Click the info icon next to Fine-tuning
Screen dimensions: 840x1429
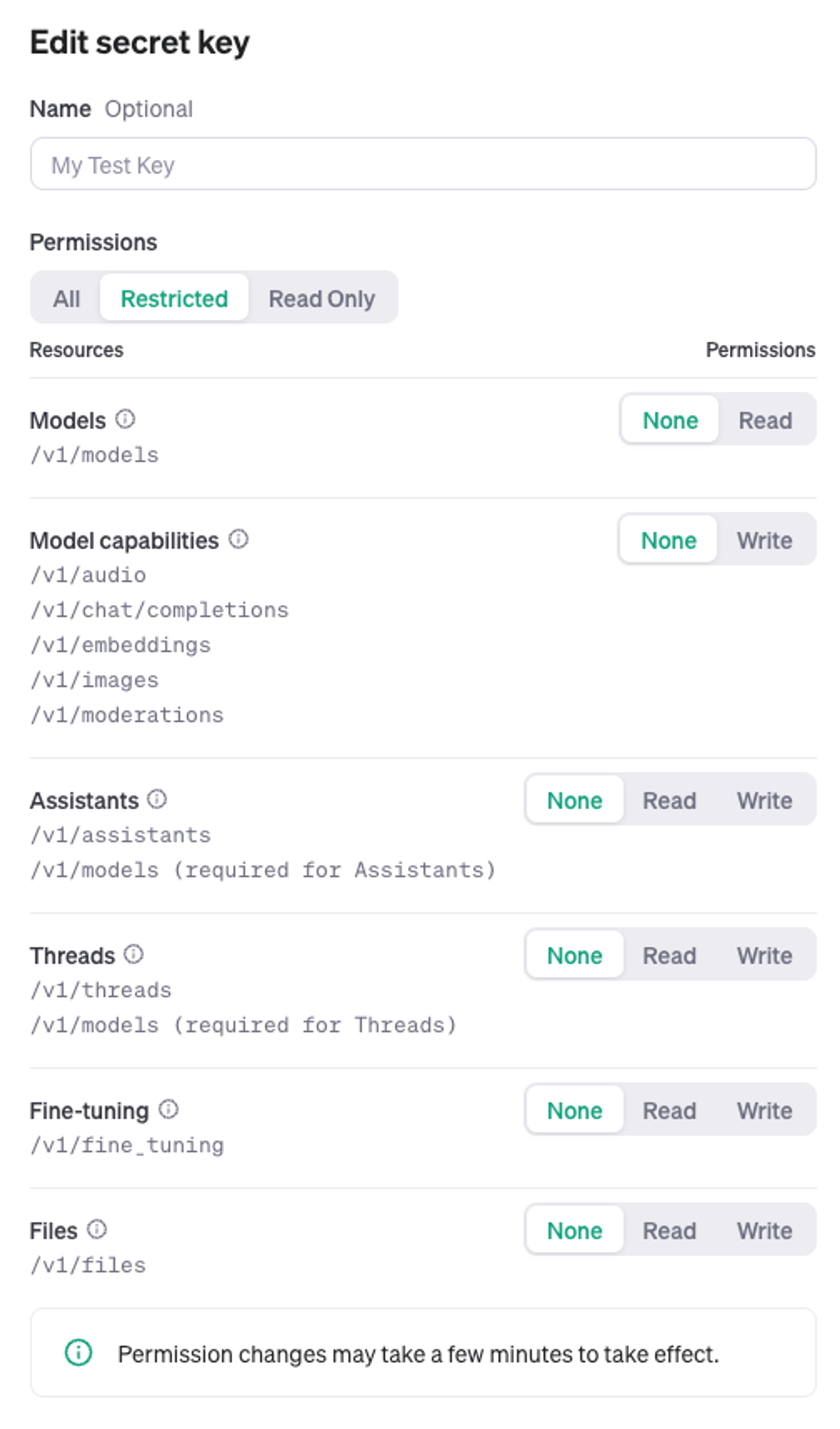(x=168, y=1109)
